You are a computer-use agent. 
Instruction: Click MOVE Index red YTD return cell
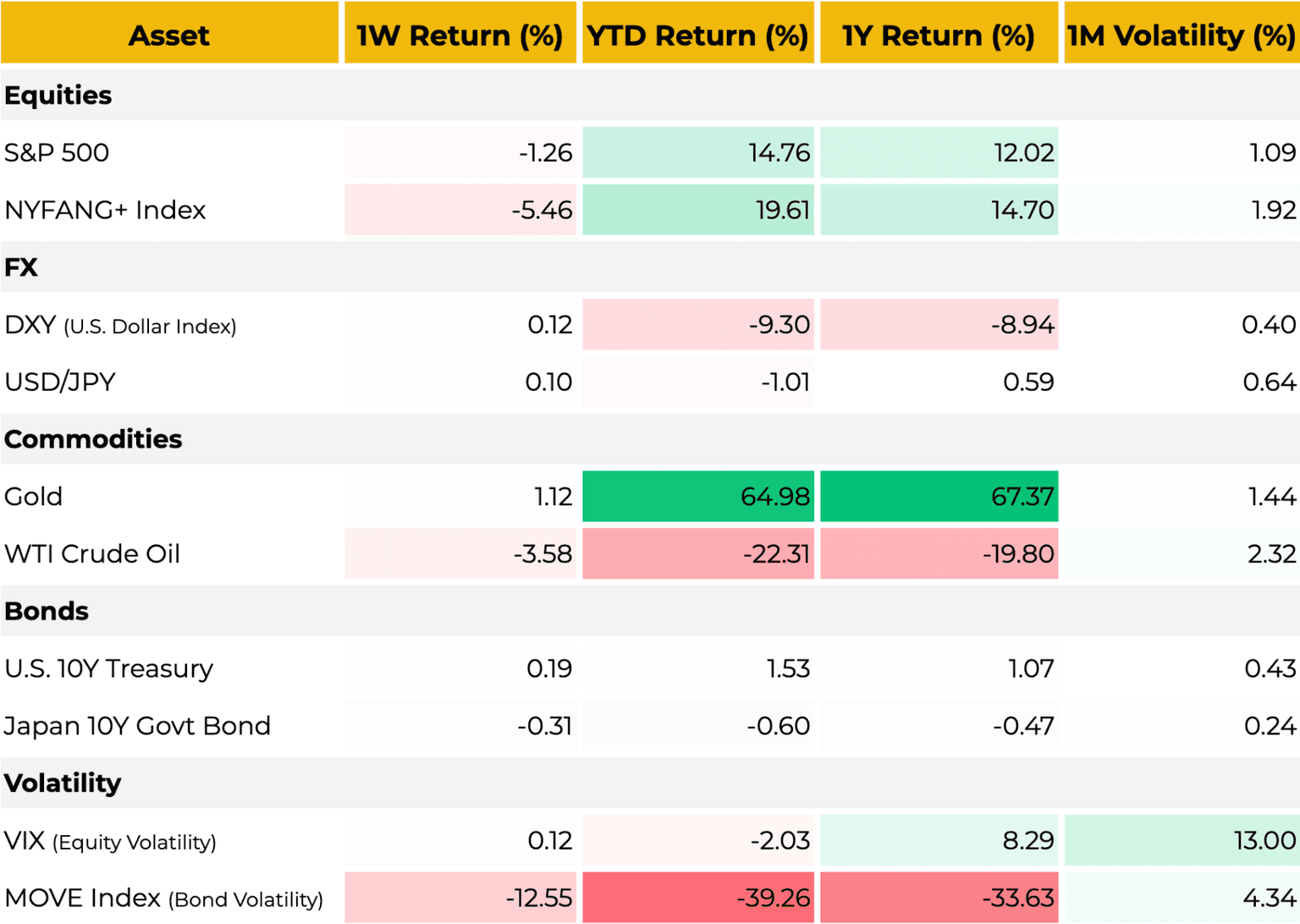click(x=698, y=898)
